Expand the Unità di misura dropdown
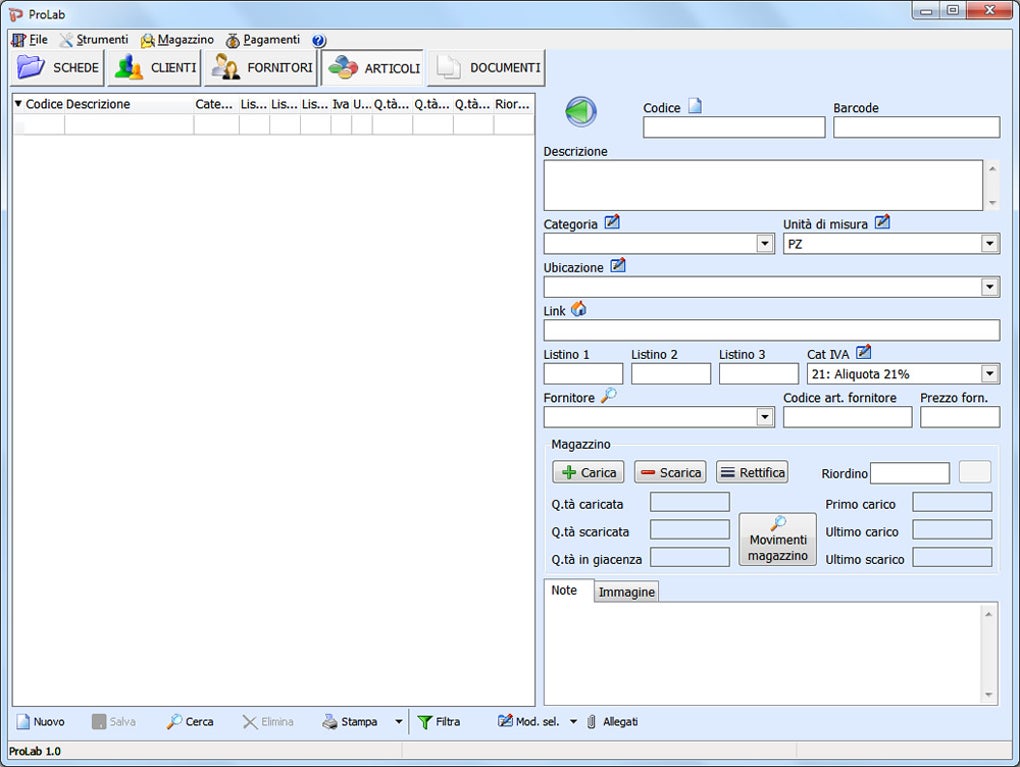This screenshot has height=767, width=1020. click(990, 244)
